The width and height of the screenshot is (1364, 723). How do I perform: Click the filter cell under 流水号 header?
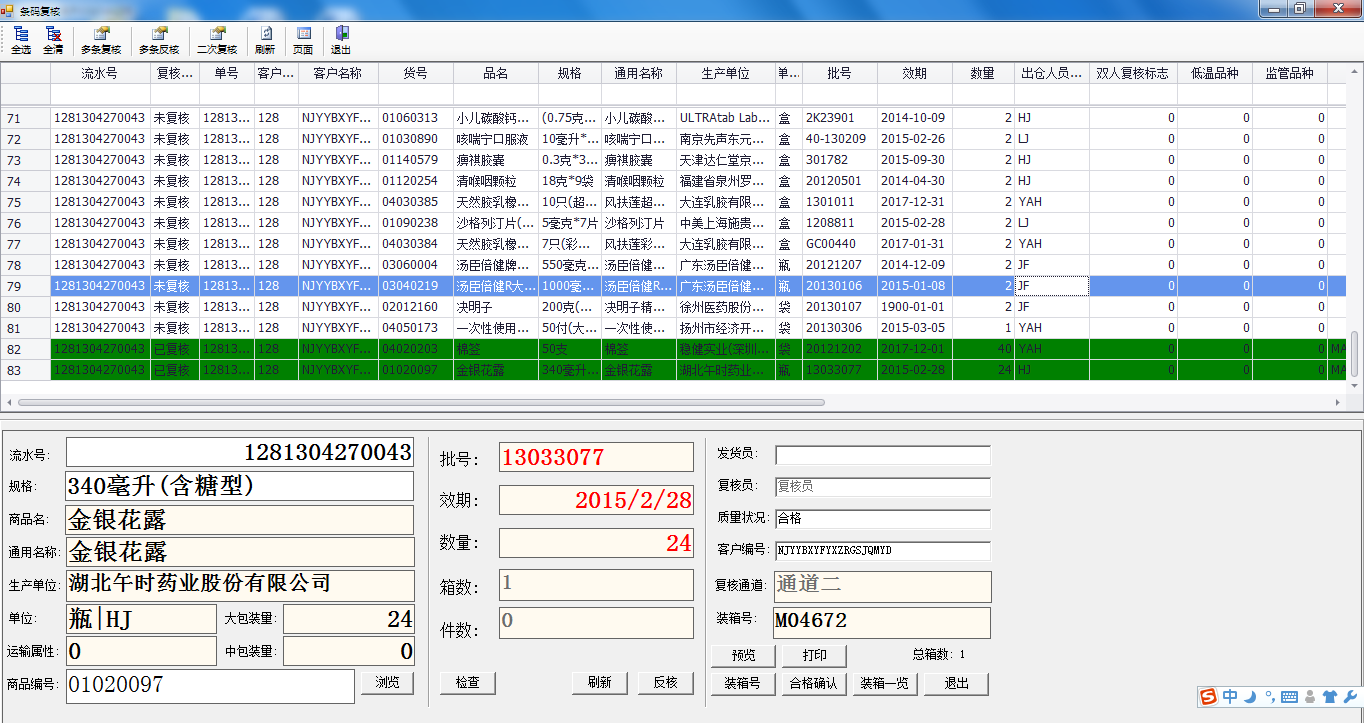click(100, 94)
